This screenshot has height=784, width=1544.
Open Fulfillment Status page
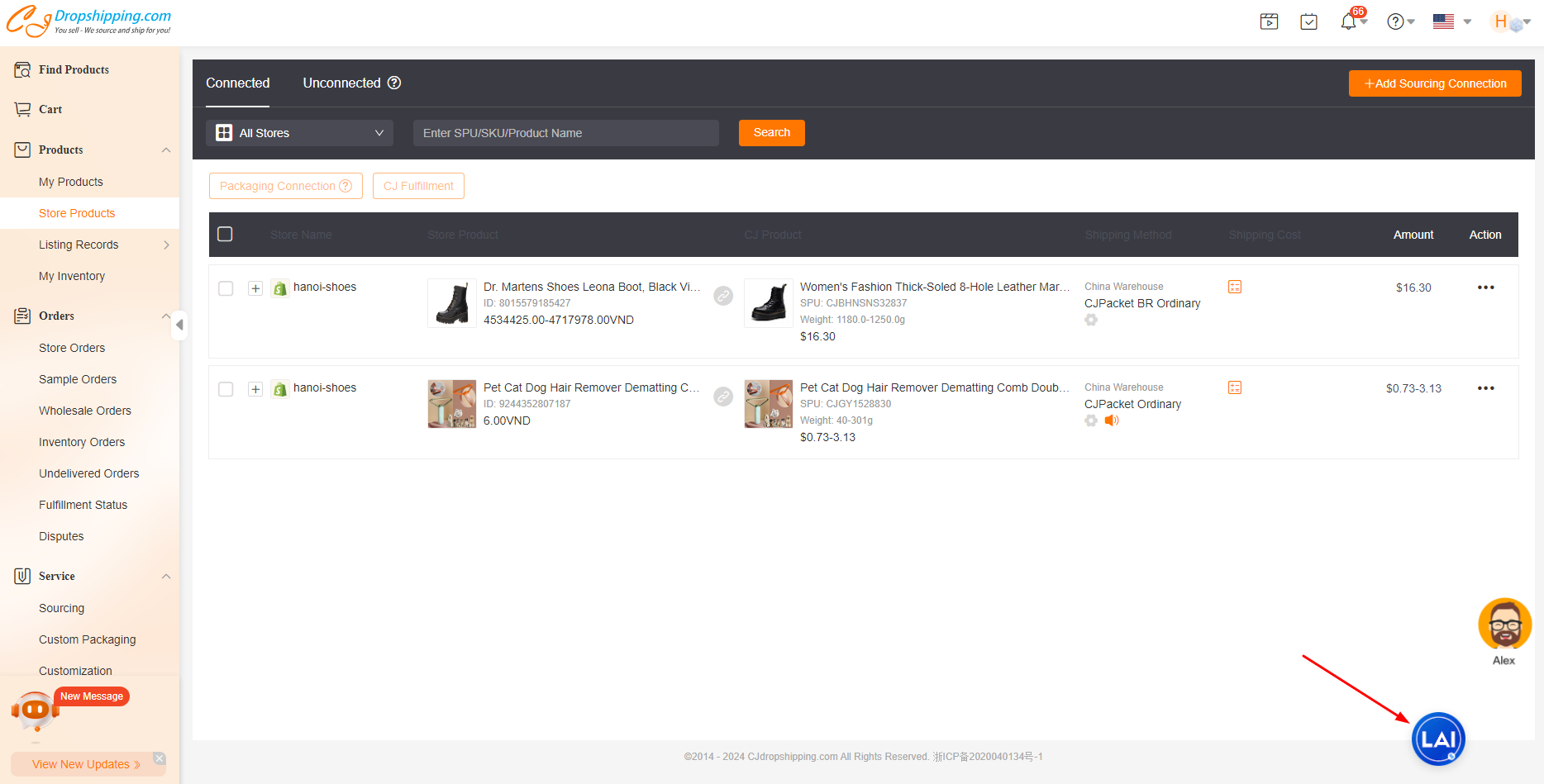pos(83,505)
